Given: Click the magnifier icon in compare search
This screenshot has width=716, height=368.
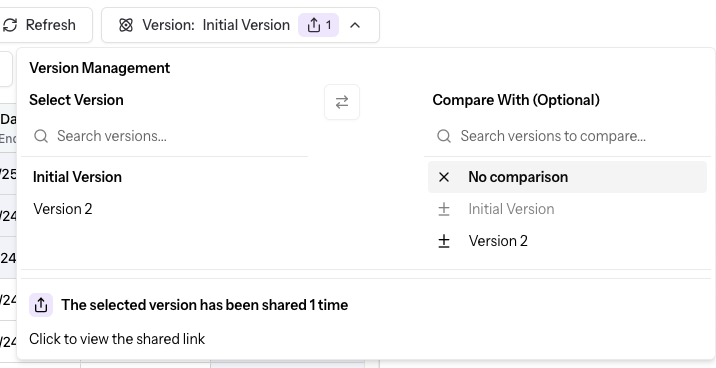Looking at the screenshot, I should [x=444, y=136].
